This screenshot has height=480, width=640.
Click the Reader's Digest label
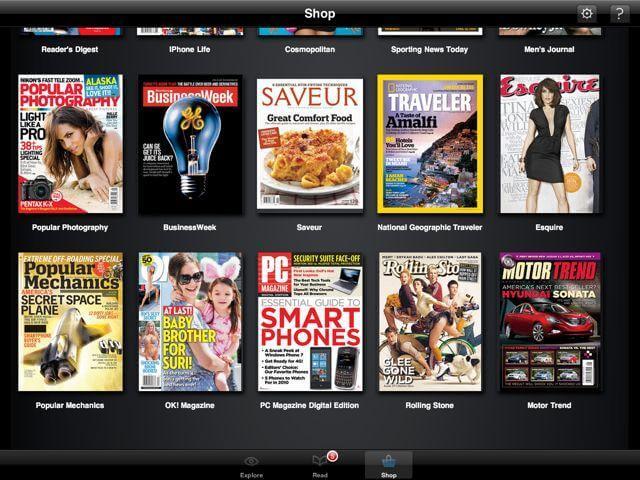(x=70, y=49)
